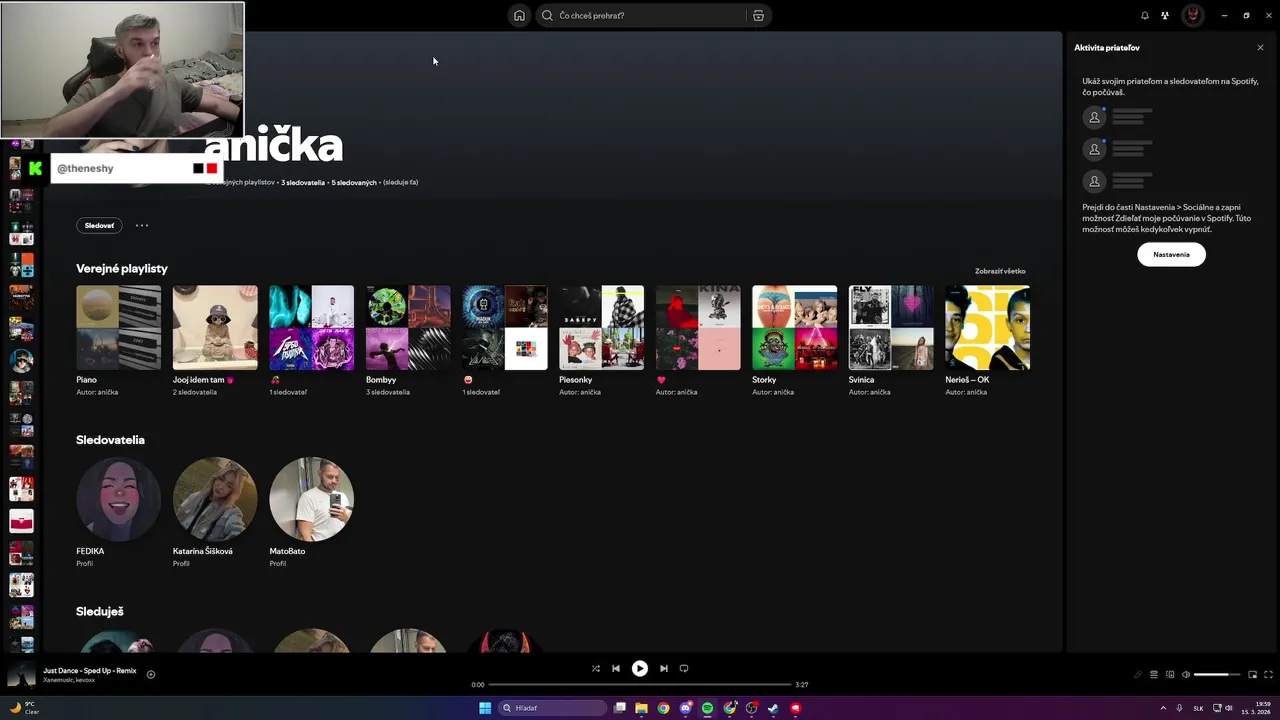Toggle repeat mode
Screen dimensions: 1280x720
(684, 669)
